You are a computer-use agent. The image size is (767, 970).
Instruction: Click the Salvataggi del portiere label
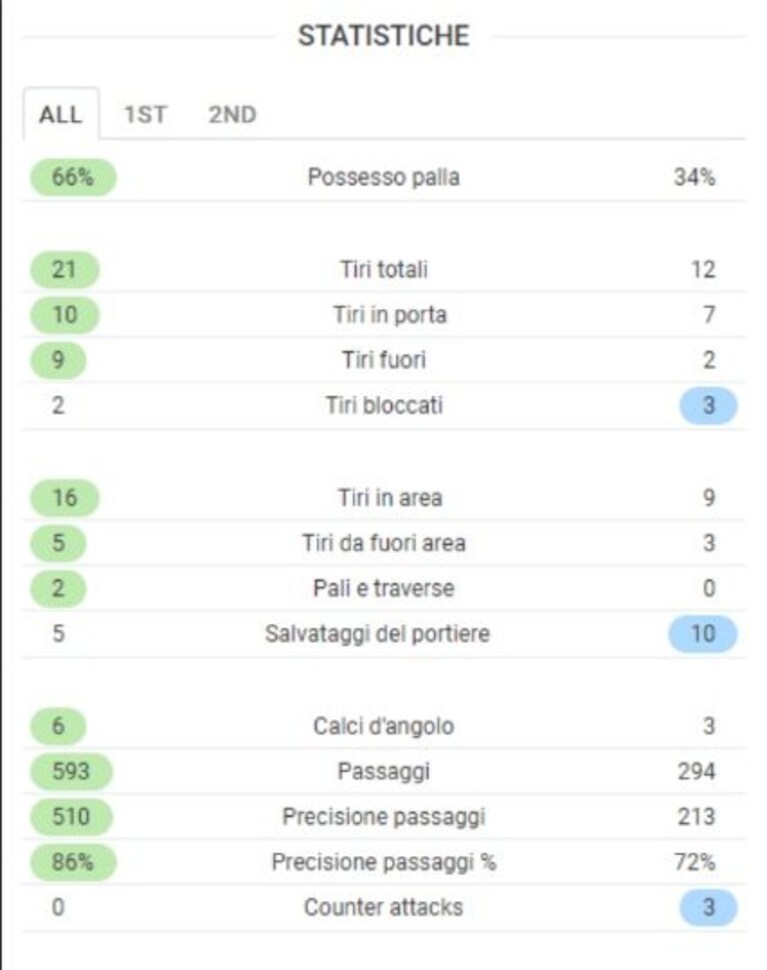(x=377, y=634)
